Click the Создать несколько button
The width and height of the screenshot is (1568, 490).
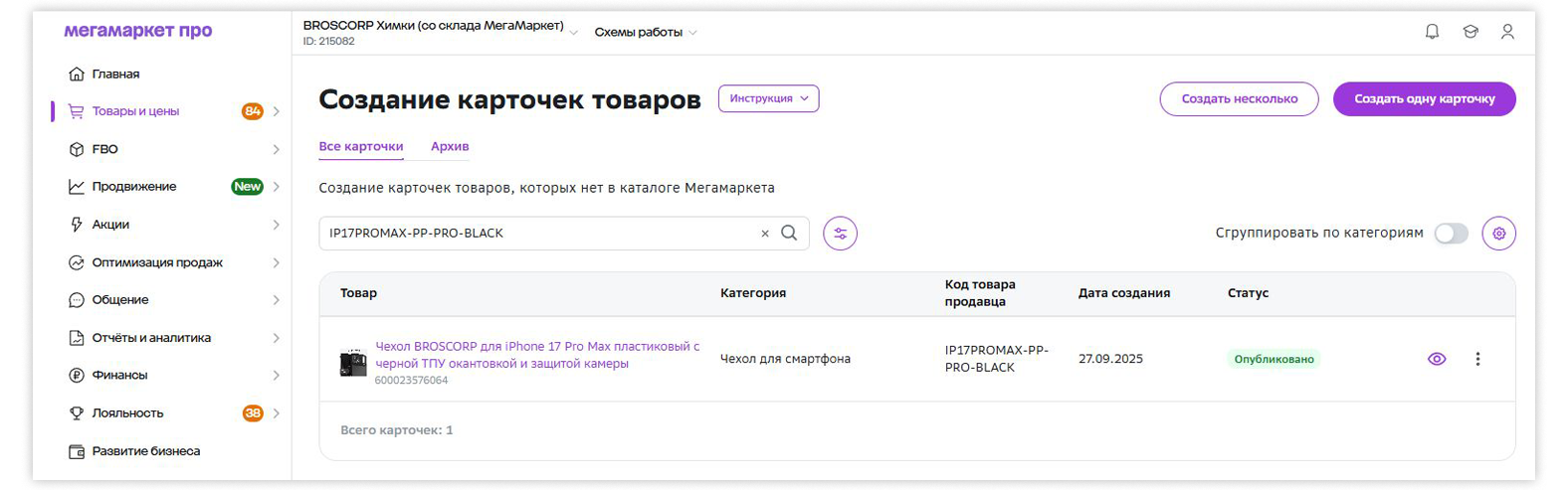coord(1239,98)
